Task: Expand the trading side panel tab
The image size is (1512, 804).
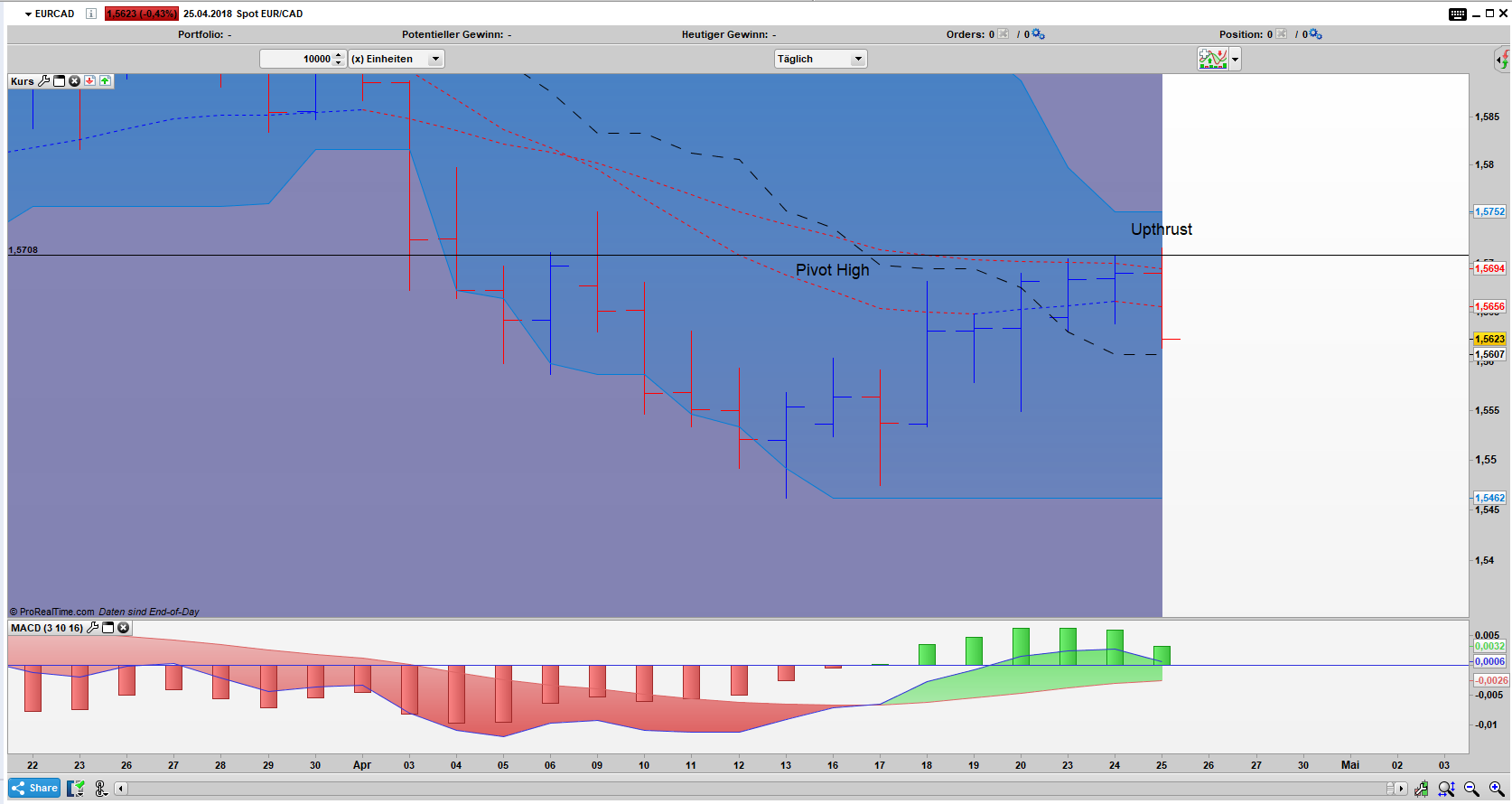Action: (x=1502, y=61)
